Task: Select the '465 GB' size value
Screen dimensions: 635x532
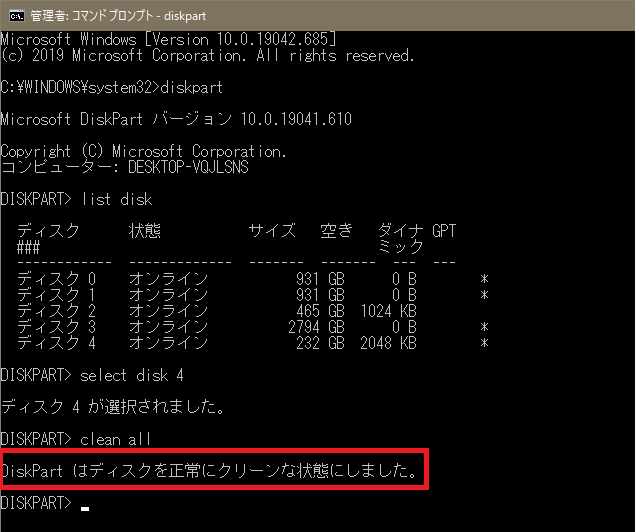Action: [320, 311]
